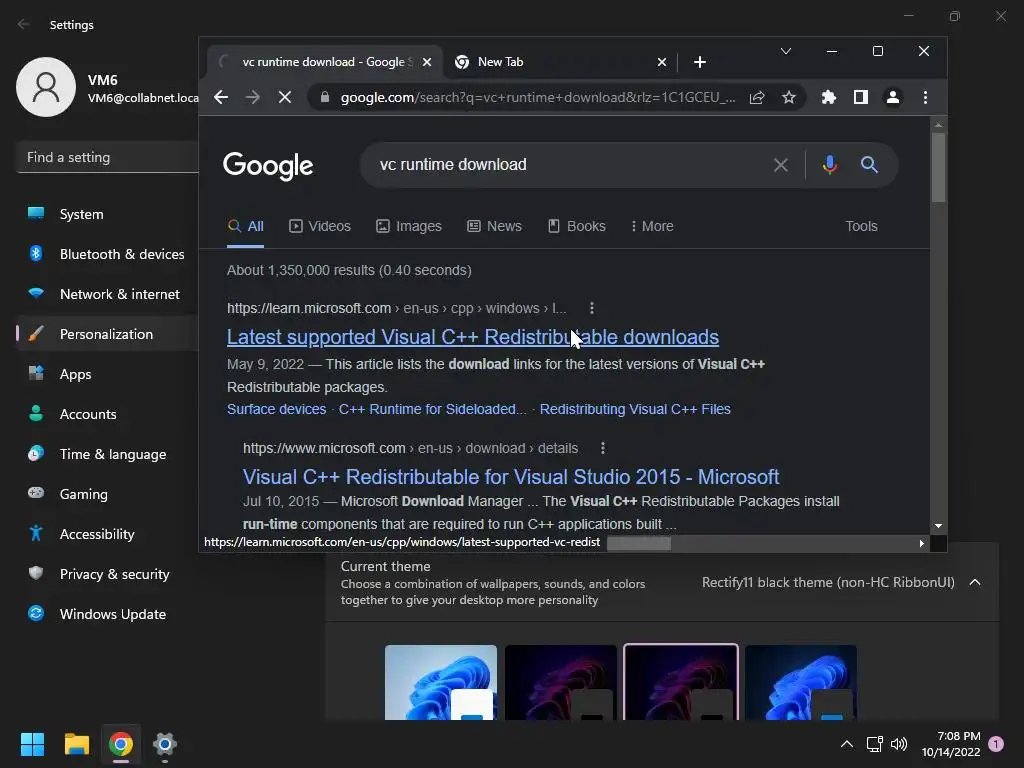Click the padlock site info icon
1024x768 pixels.
325,97
